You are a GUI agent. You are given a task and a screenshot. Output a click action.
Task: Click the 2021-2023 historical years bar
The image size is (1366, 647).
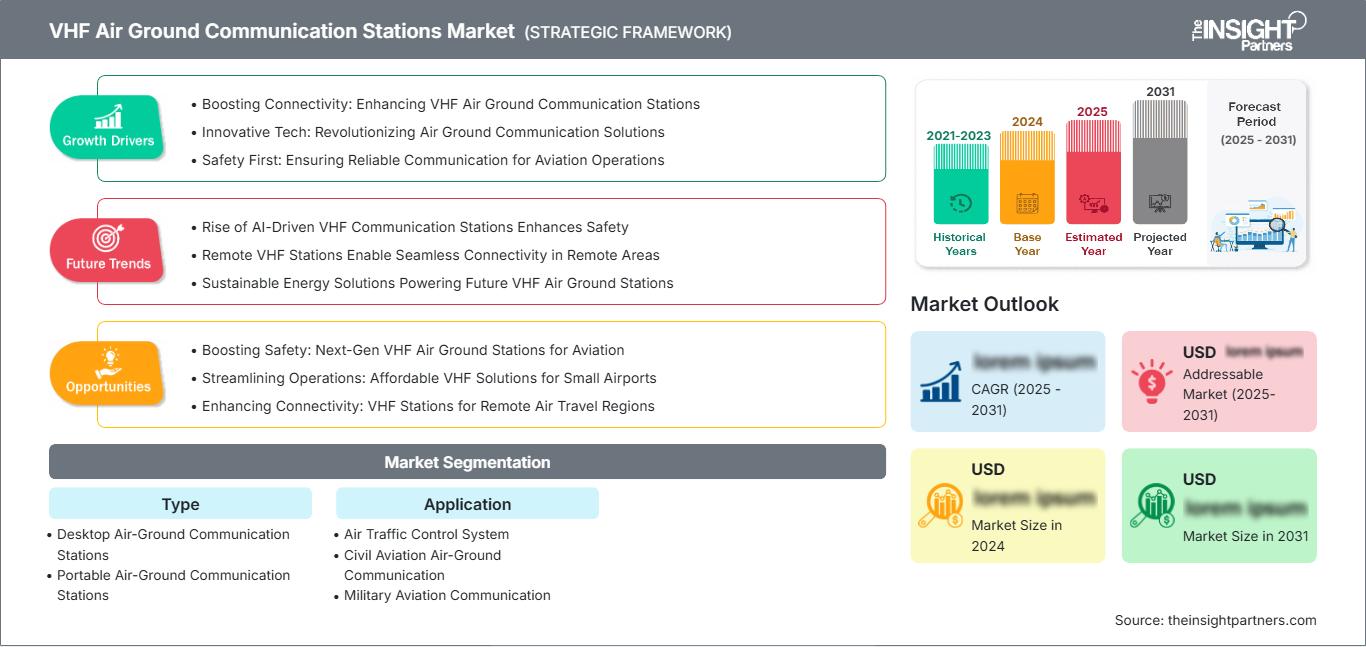point(960,184)
